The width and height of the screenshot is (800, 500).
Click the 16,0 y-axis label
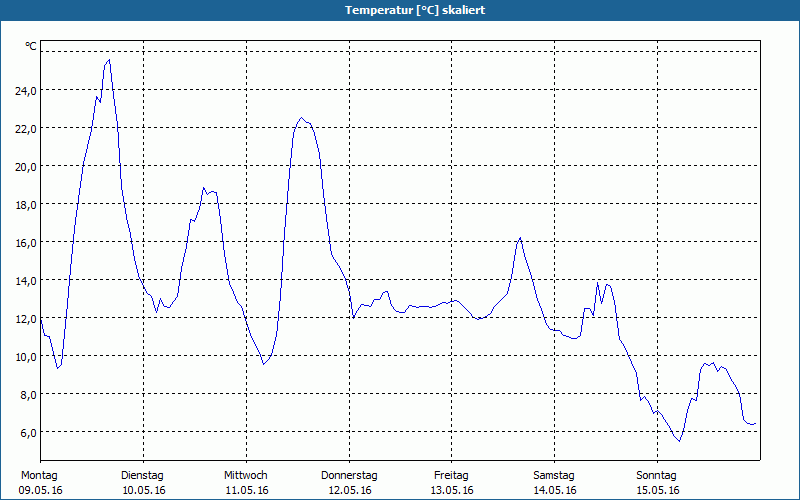26,243
